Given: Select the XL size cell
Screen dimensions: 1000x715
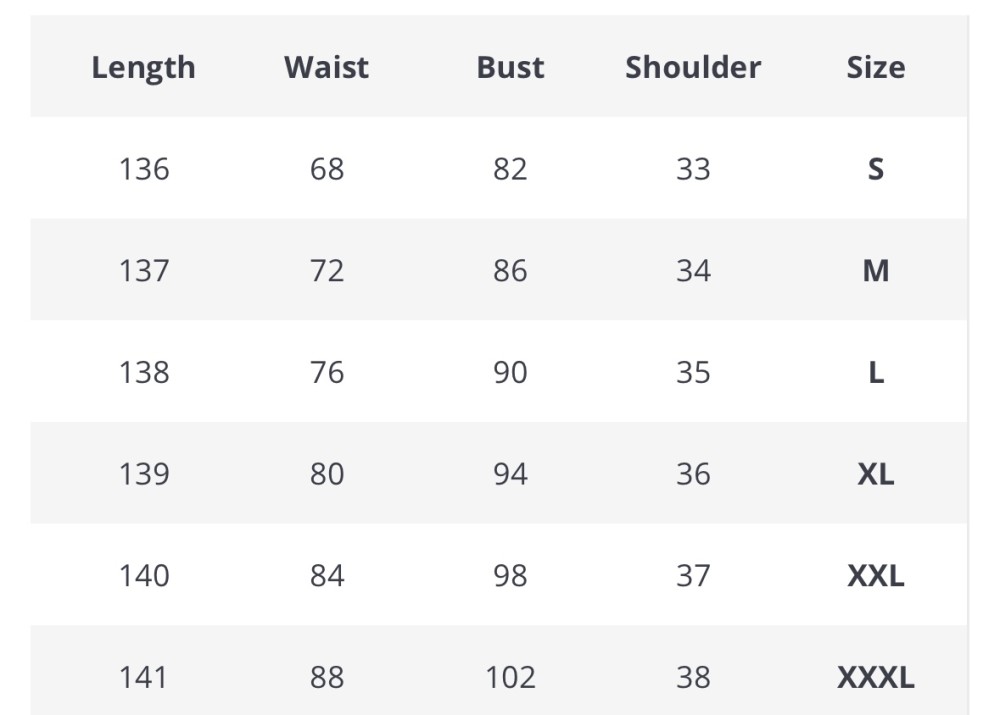Looking at the screenshot, I should (x=875, y=474).
